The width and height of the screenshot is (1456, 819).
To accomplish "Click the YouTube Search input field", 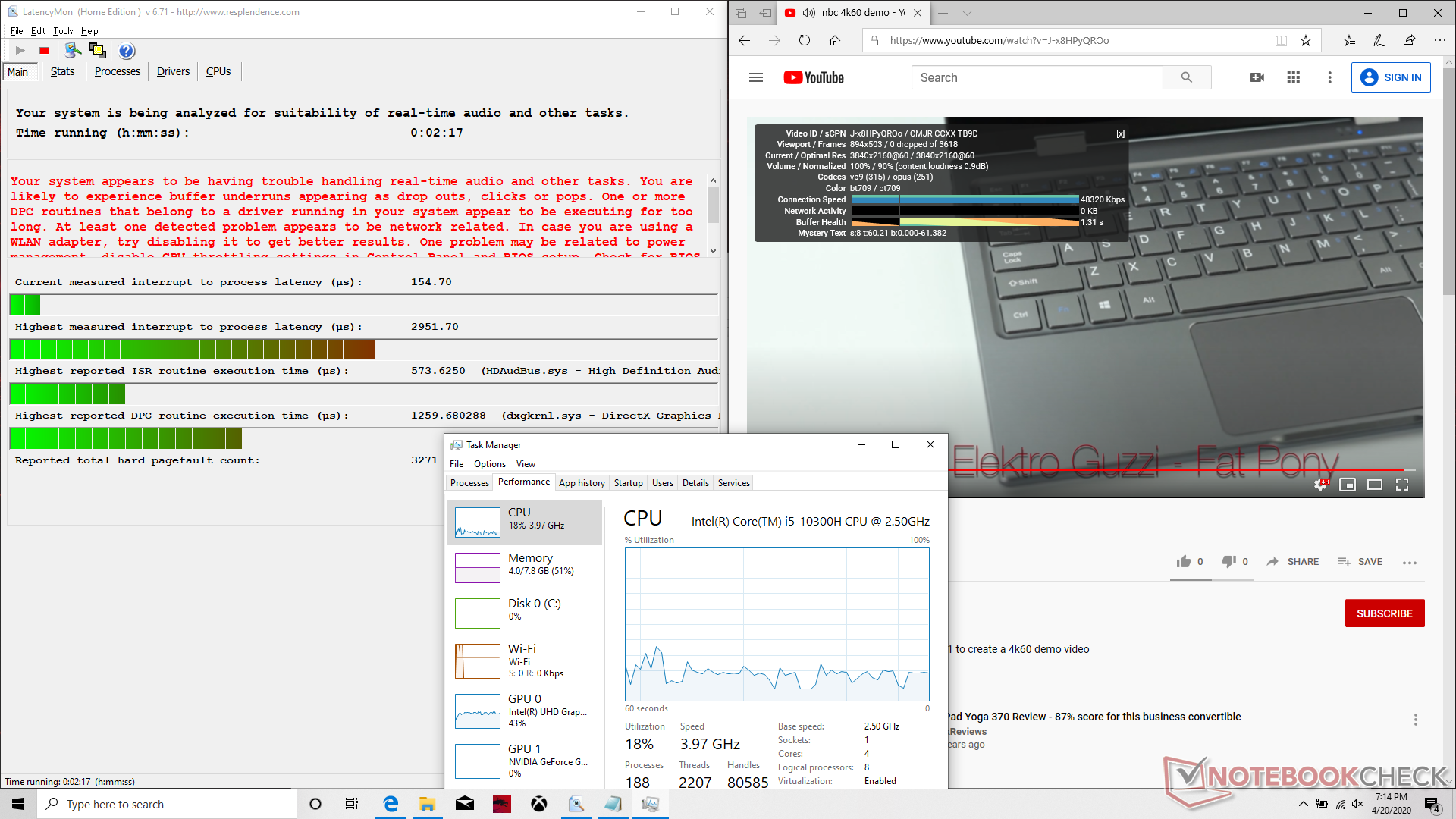I will pos(1036,77).
